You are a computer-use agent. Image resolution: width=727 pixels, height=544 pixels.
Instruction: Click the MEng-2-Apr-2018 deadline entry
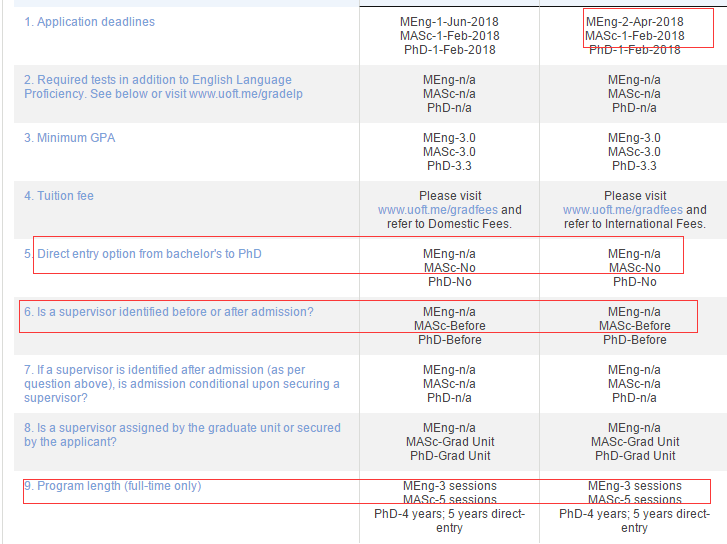coord(634,22)
